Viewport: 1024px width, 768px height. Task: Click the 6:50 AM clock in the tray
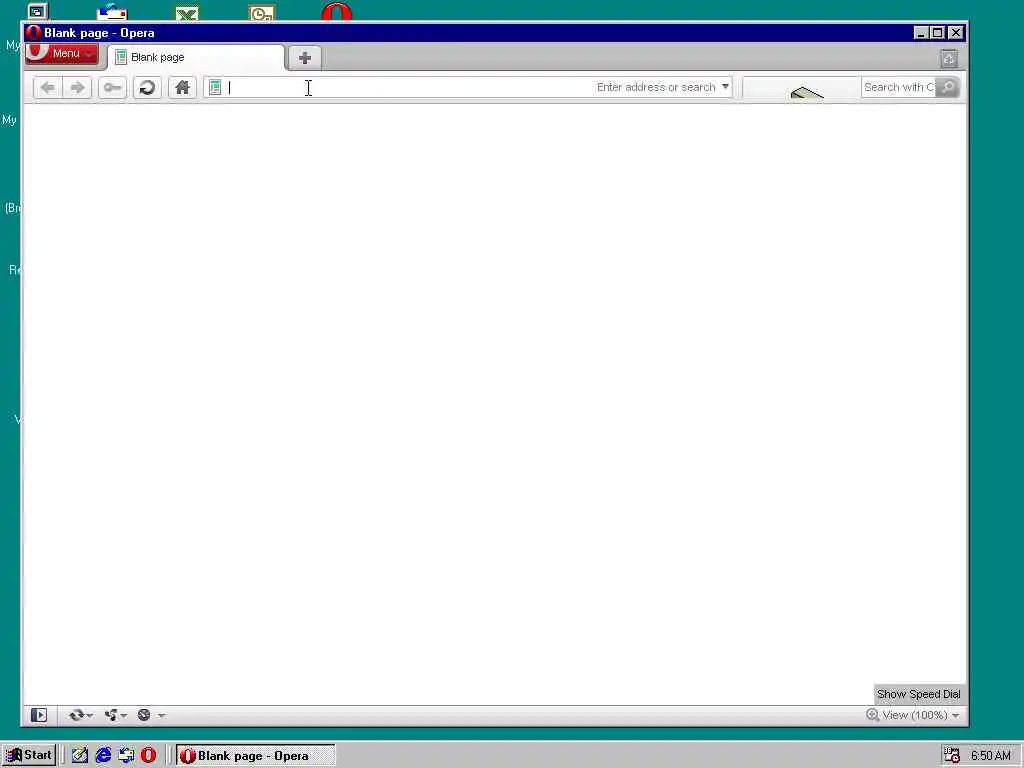coord(990,756)
